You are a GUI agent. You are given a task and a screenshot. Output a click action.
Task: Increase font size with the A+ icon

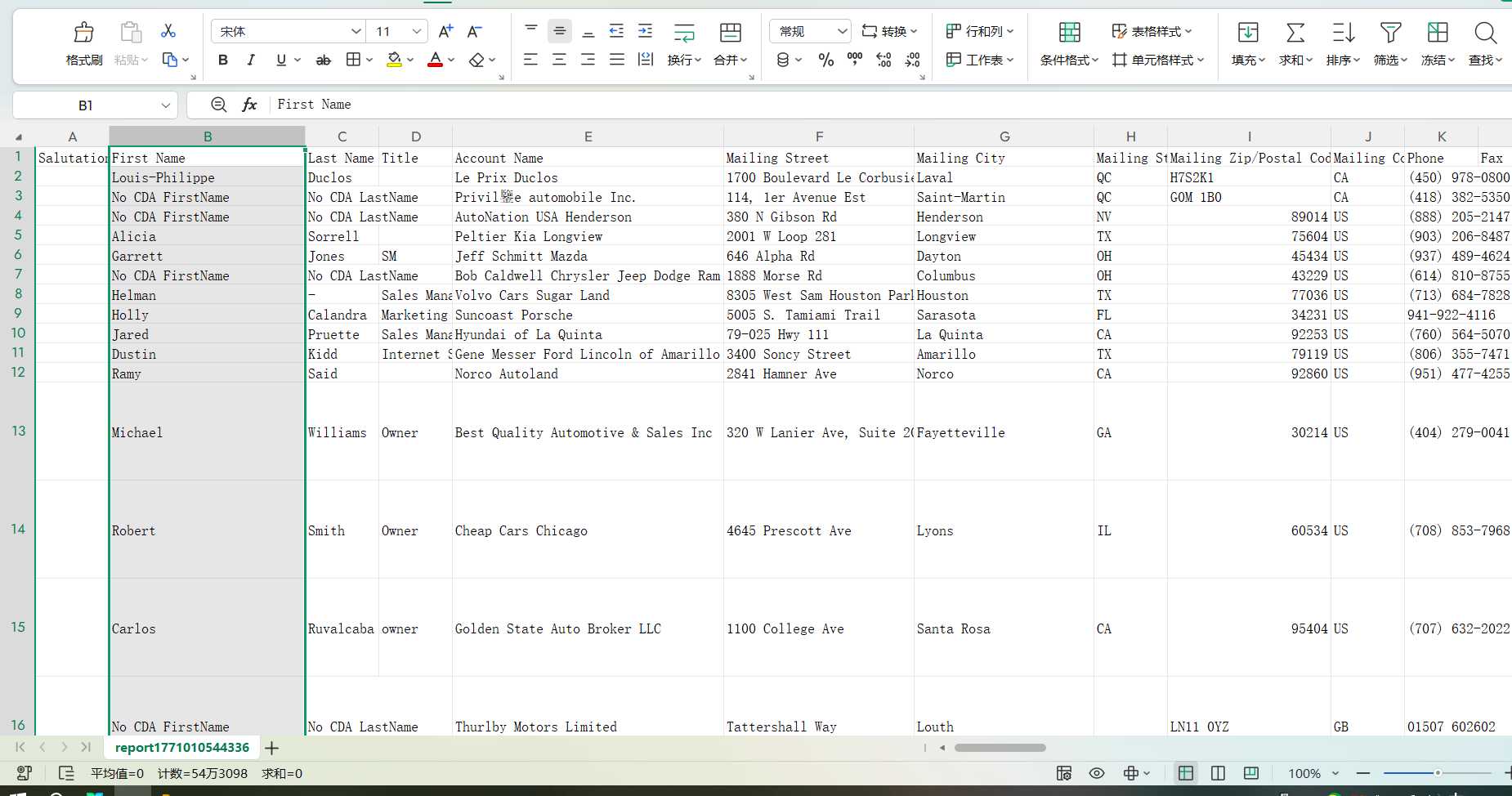click(445, 31)
